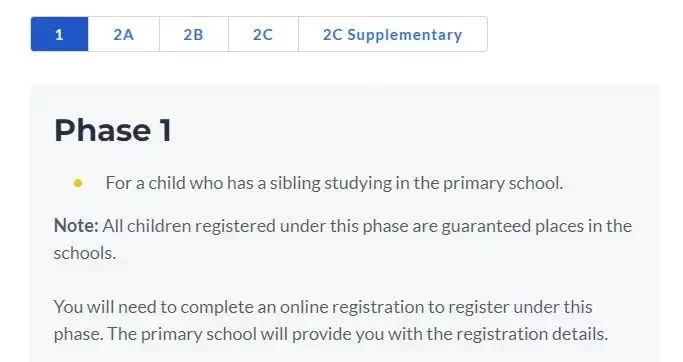The width and height of the screenshot is (683, 362).
Task: Select the highlighted blue tab labelled 1
Action: point(60,34)
